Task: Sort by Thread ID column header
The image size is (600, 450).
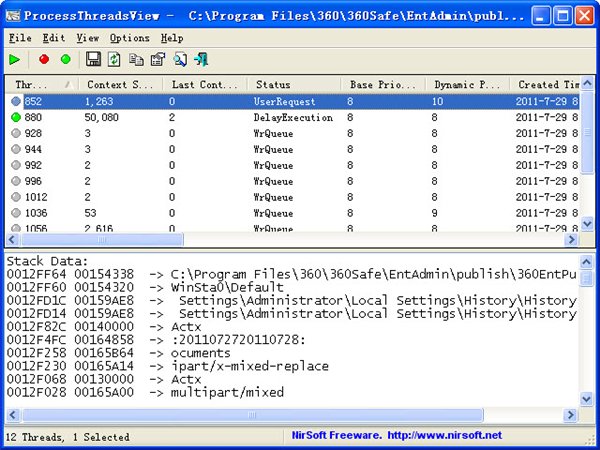Action: (x=38, y=85)
